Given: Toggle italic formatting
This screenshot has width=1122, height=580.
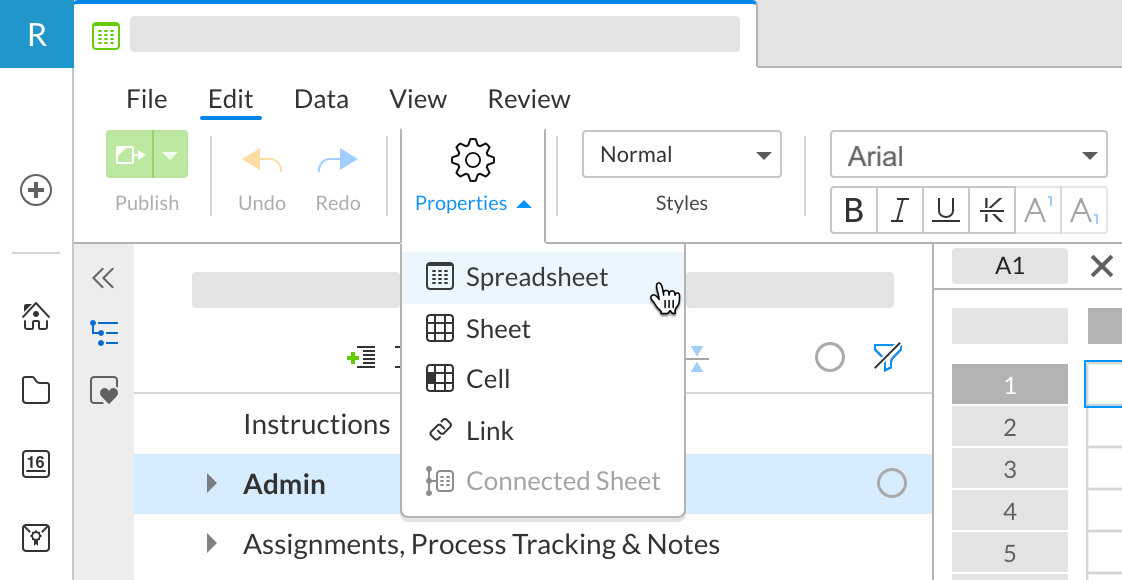Looking at the screenshot, I should [x=900, y=210].
